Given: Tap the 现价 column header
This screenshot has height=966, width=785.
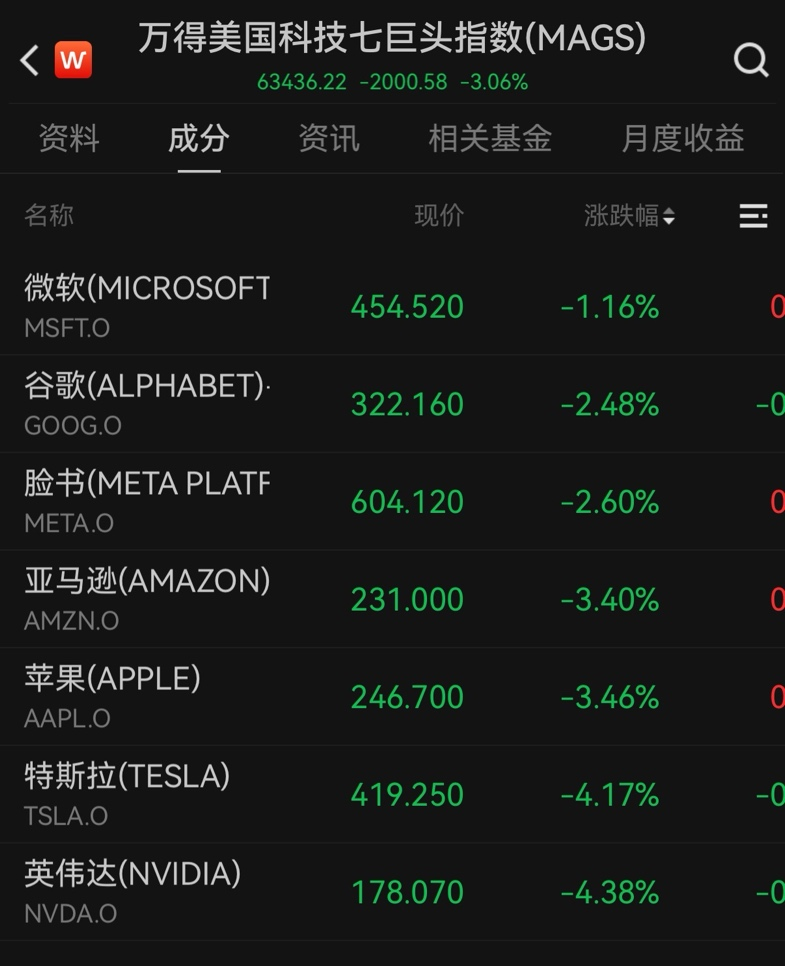Looking at the screenshot, I should 439,216.
